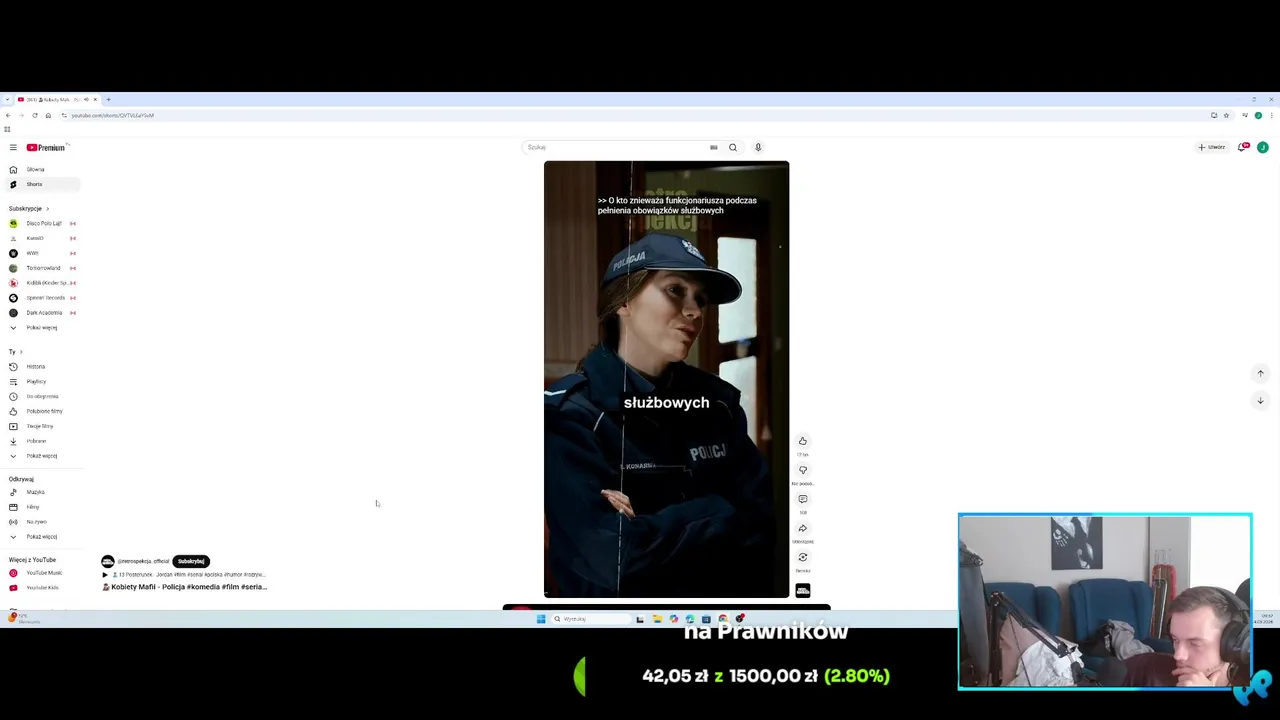Open the Short's sound source thumbnail

pyautogui.click(x=802, y=590)
